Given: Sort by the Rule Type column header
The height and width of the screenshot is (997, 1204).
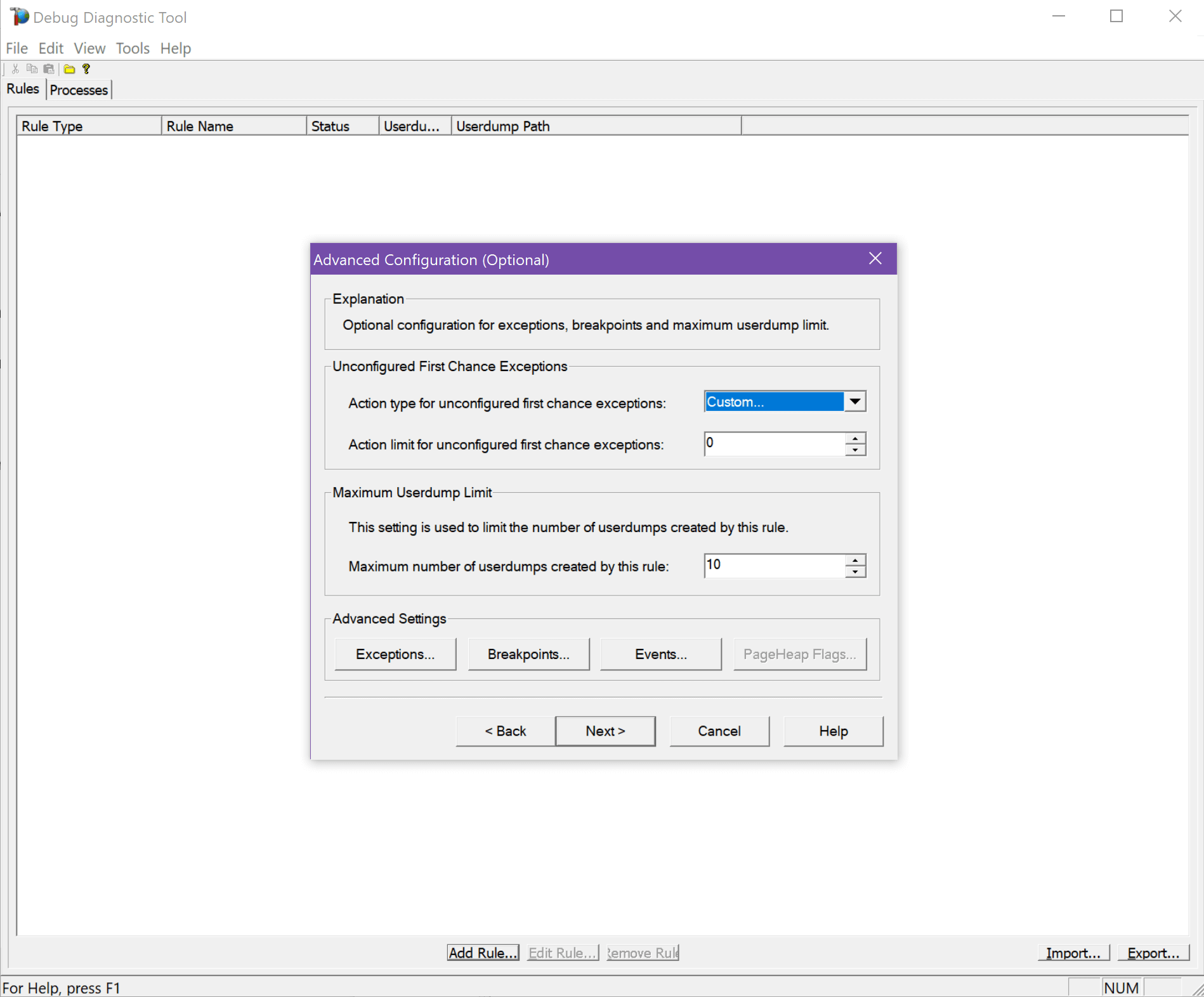Looking at the screenshot, I should click(89, 126).
